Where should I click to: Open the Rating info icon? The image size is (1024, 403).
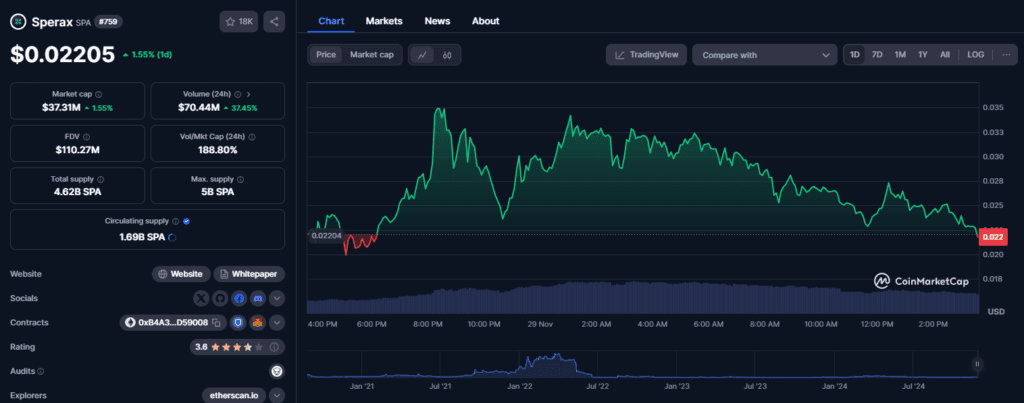(x=274, y=347)
